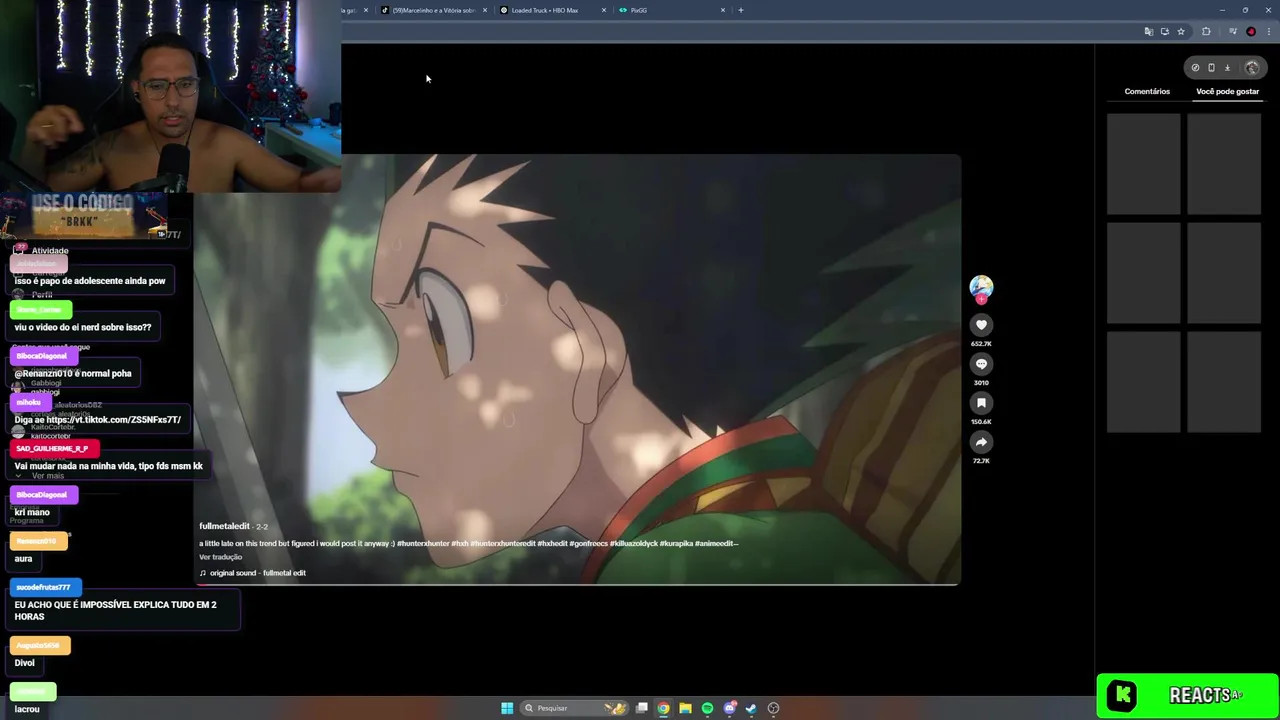Image resolution: width=1280 pixels, height=720 pixels.
Task: Click the 150.6K saves count
Action: pos(981,422)
